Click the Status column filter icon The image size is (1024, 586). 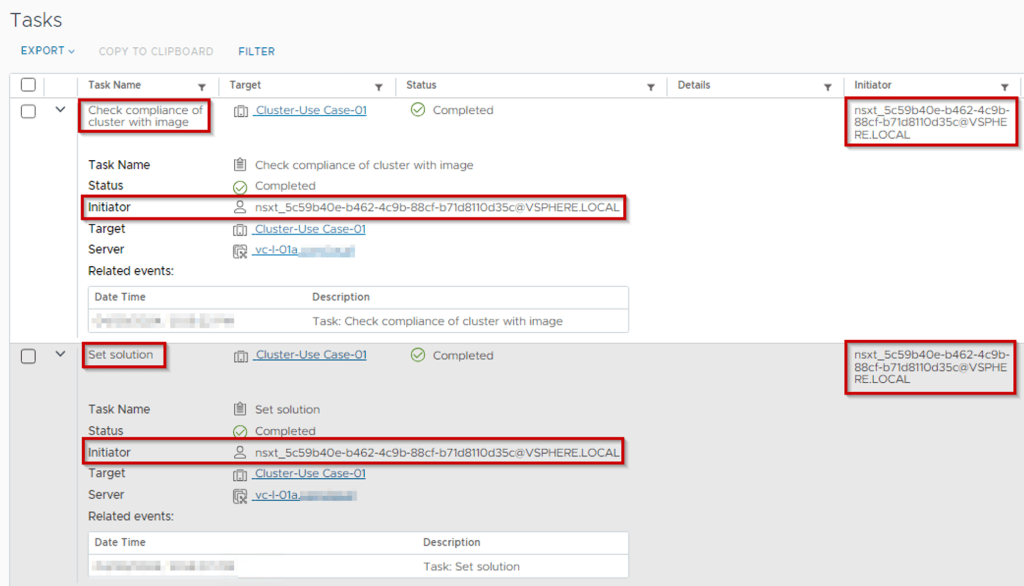coord(651,87)
